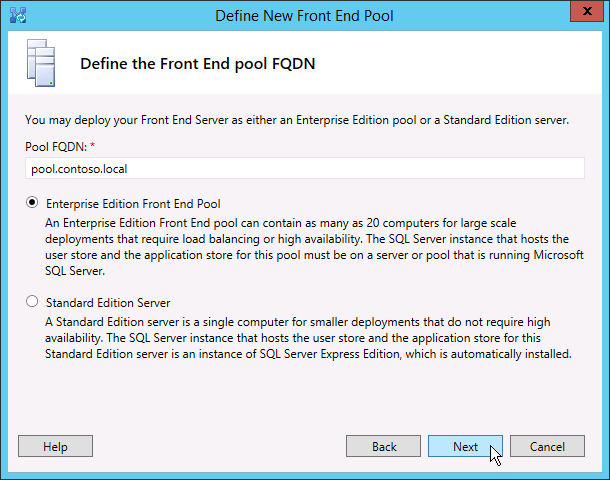This screenshot has height=480, width=610.
Task: Click the Topology Builder icon in title bar
Action: (x=16, y=15)
